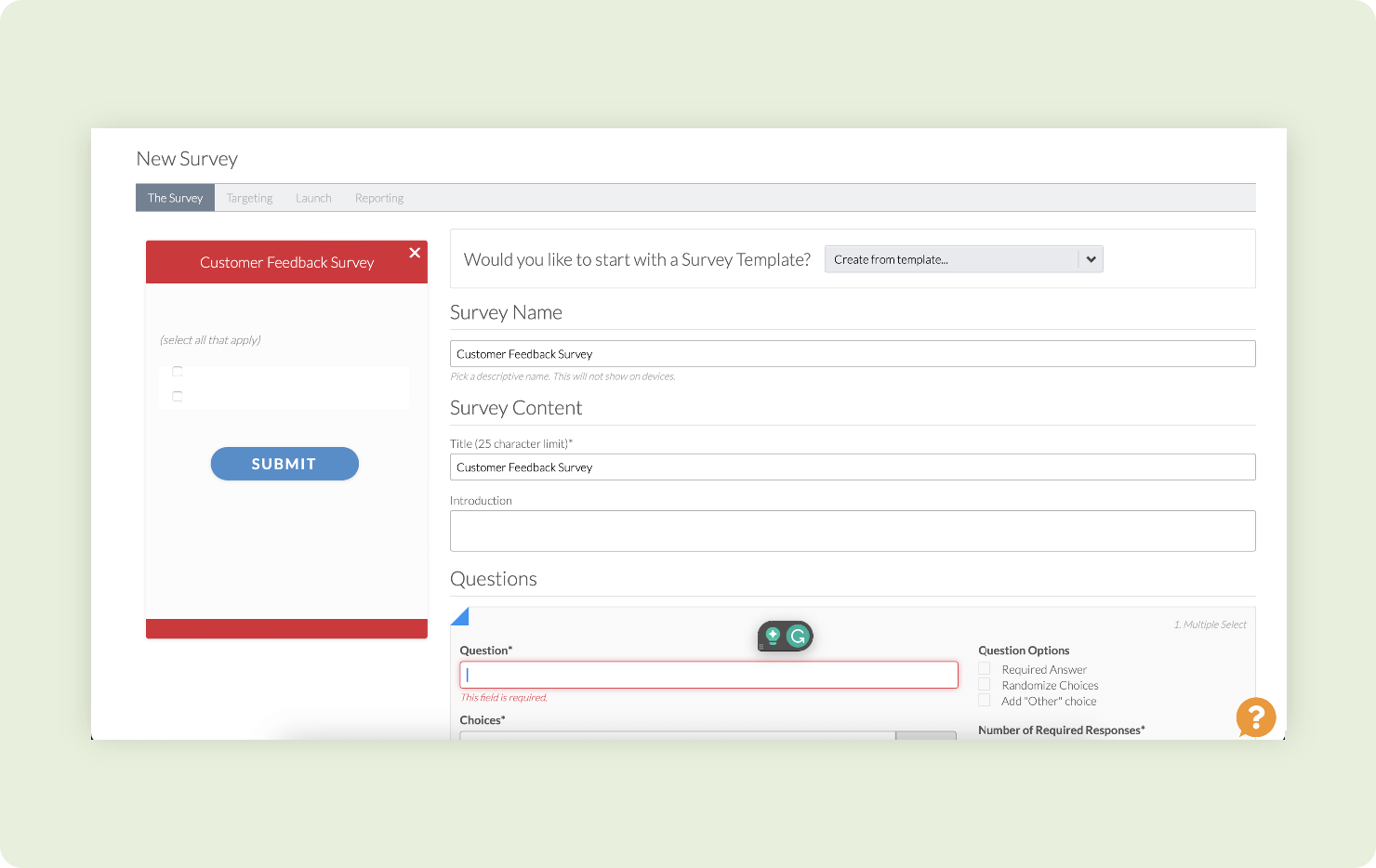Click the green lightbulb suggestion icon

(773, 637)
